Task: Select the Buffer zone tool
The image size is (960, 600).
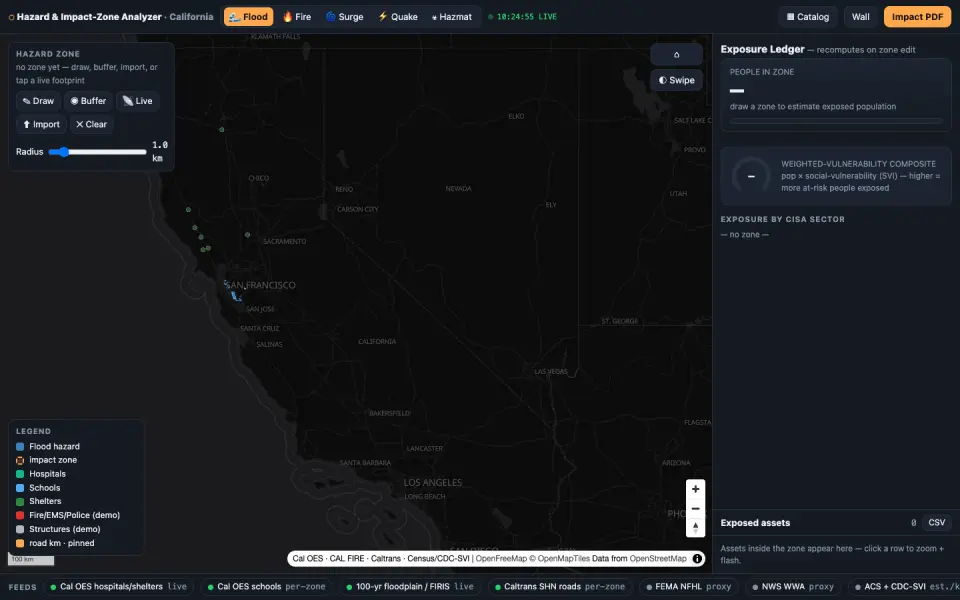Action: click(x=88, y=101)
